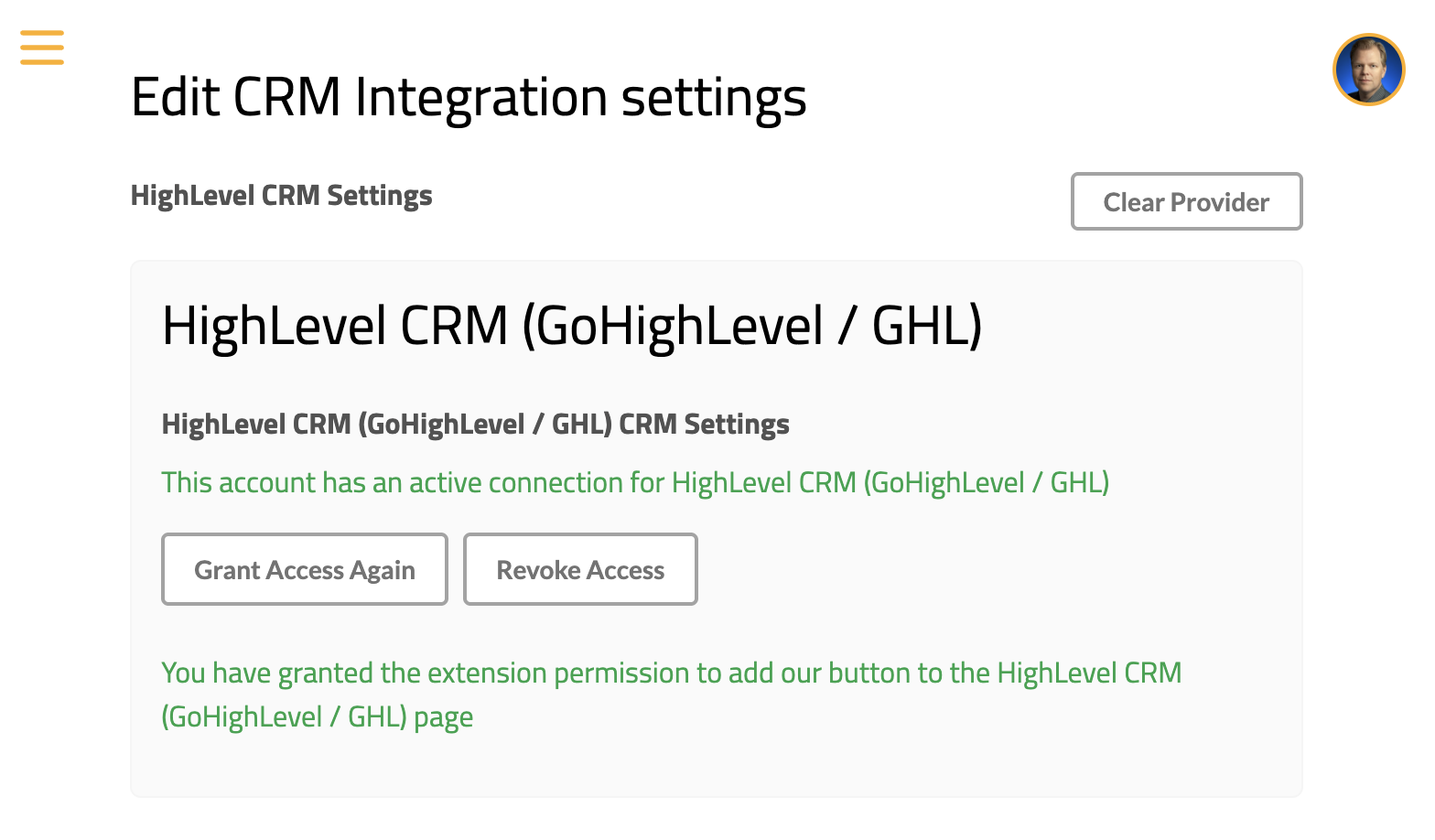Click the HighLevel CRM Settings subheading
1435x840 pixels.
(281, 196)
